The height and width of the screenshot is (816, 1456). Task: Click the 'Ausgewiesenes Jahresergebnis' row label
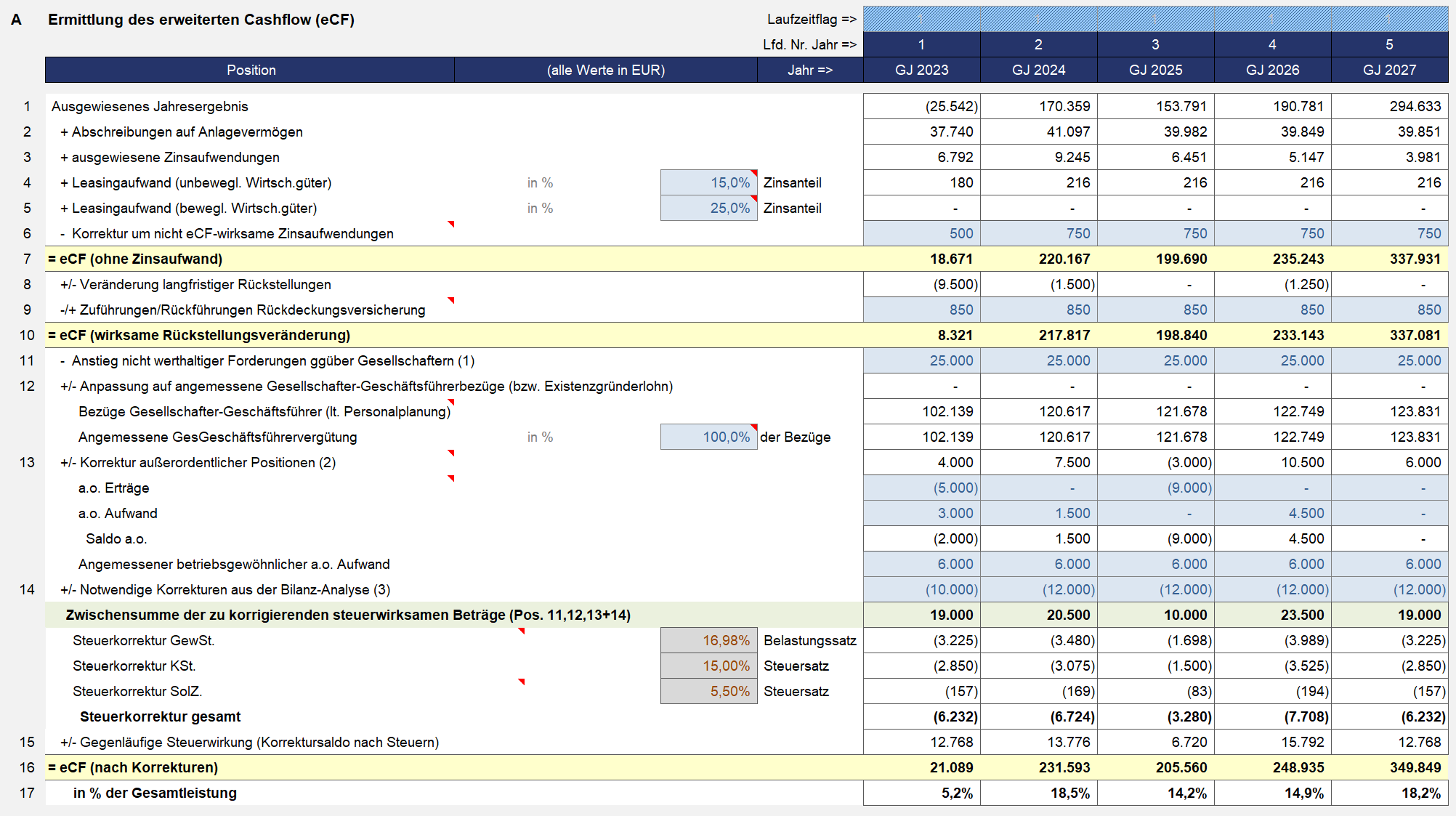(x=150, y=106)
